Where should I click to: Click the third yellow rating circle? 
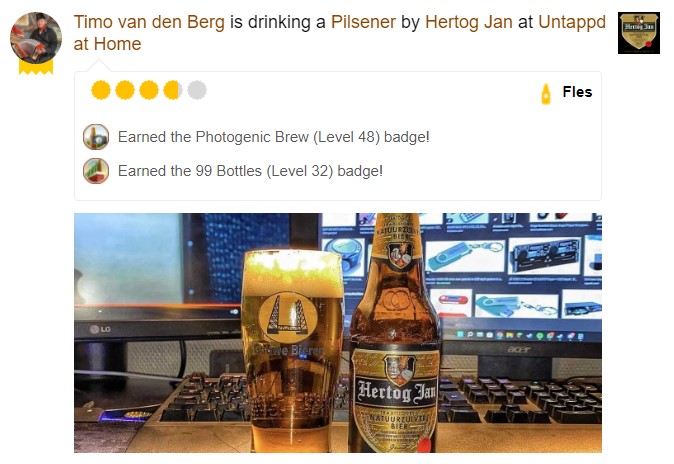(x=149, y=90)
